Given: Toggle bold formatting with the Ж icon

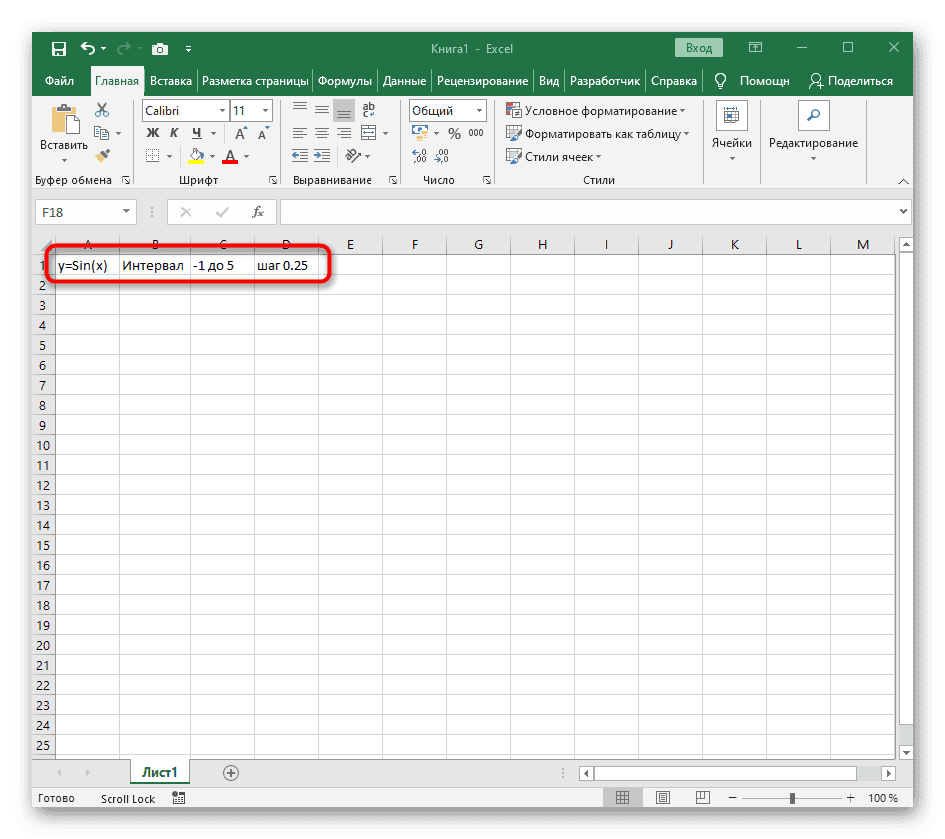Looking at the screenshot, I should pyautogui.click(x=152, y=132).
